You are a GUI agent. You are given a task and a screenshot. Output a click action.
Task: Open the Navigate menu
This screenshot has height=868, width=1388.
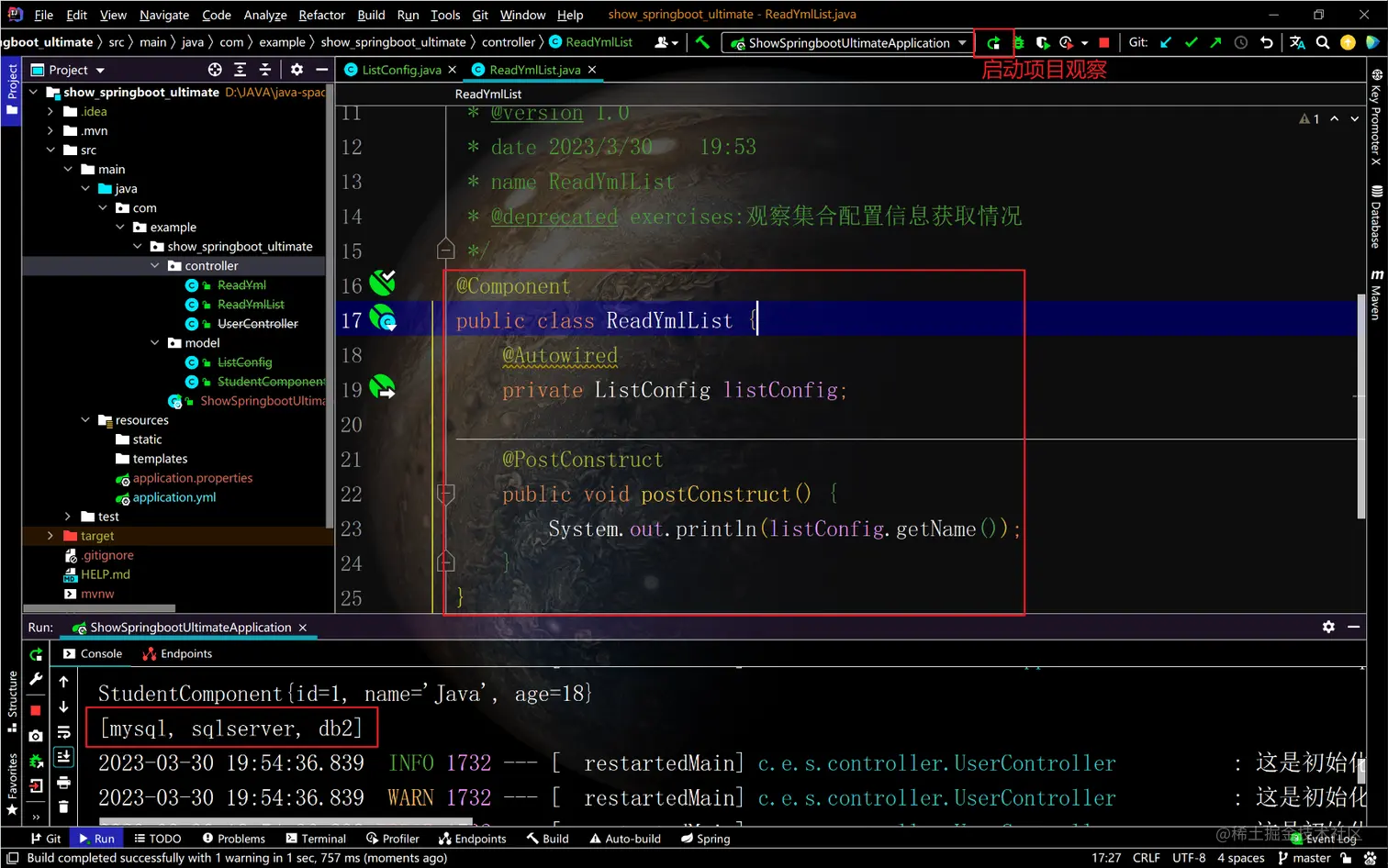(x=164, y=15)
